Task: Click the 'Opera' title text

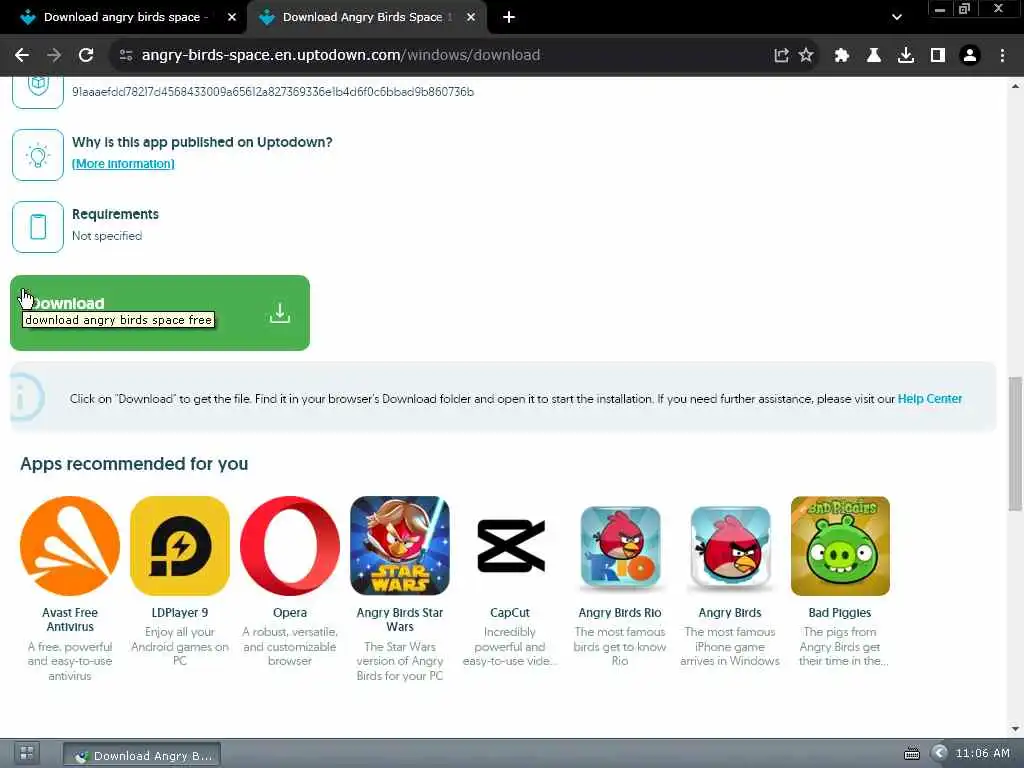Action: (290, 613)
